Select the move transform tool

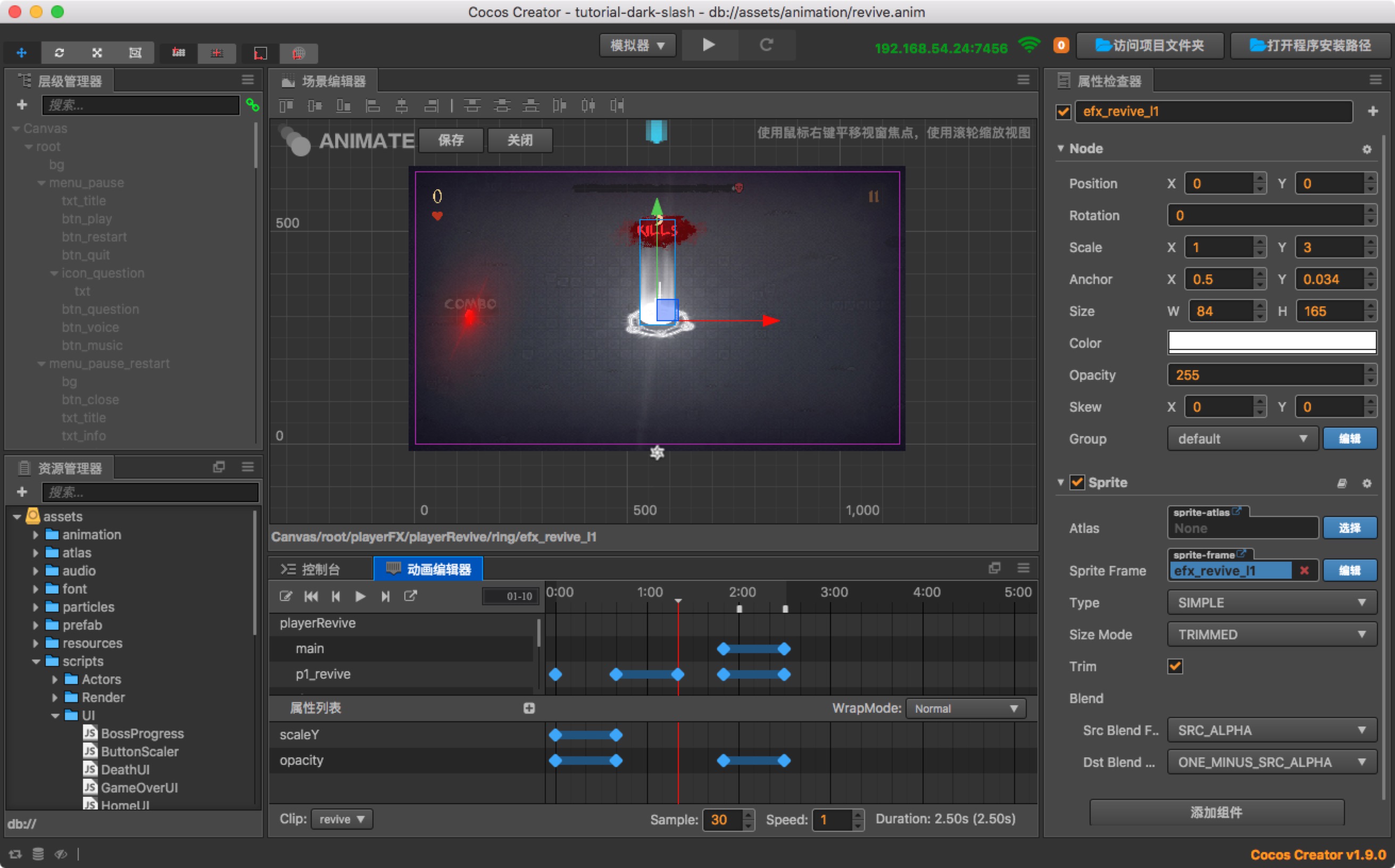tap(22, 53)
